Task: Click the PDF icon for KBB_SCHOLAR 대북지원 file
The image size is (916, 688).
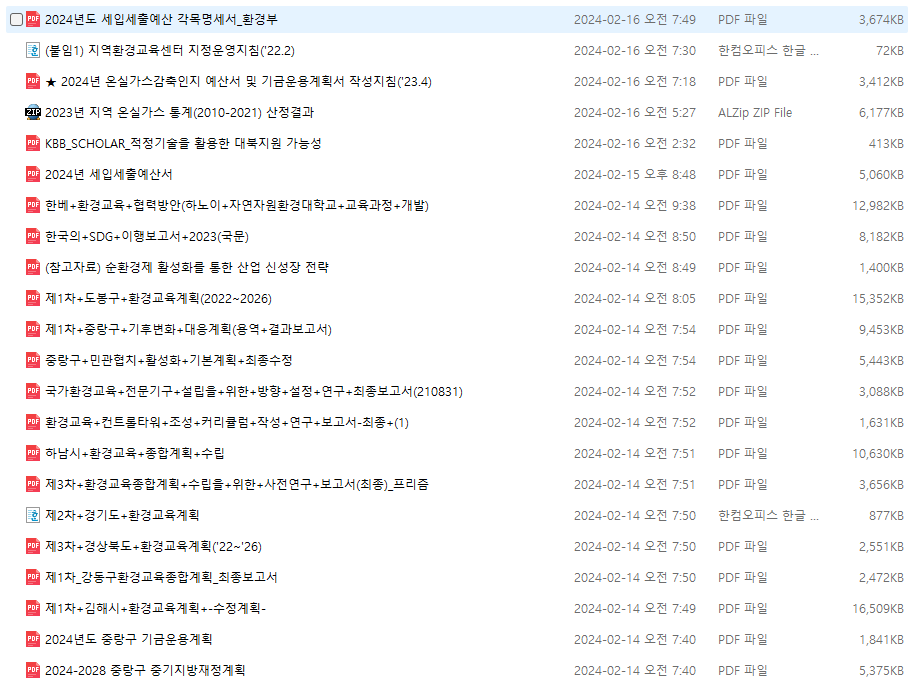Action: (31, 142)
